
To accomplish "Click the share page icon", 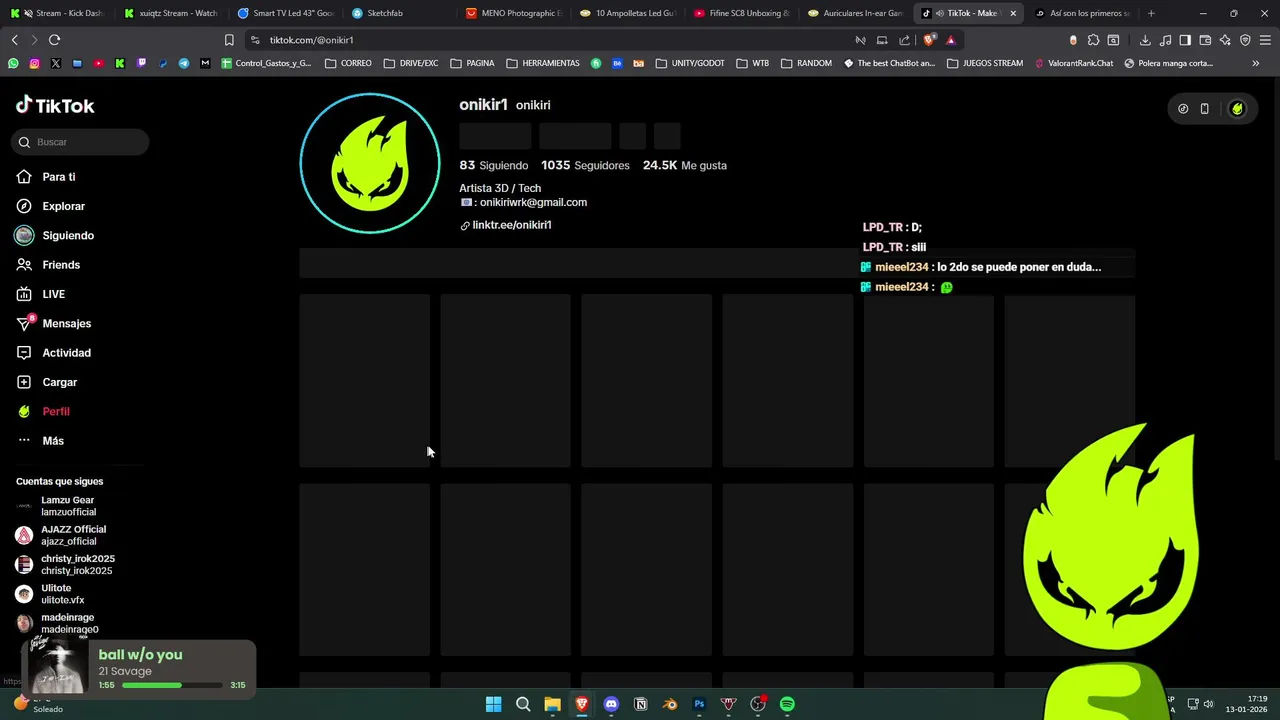I will (x=905, y=40).
